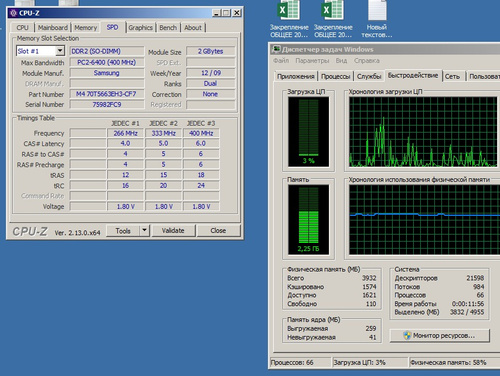Screen dimensions: 500x376
Task: Open the Файл menu in Task Manager
Action: [x=281, y=61]
